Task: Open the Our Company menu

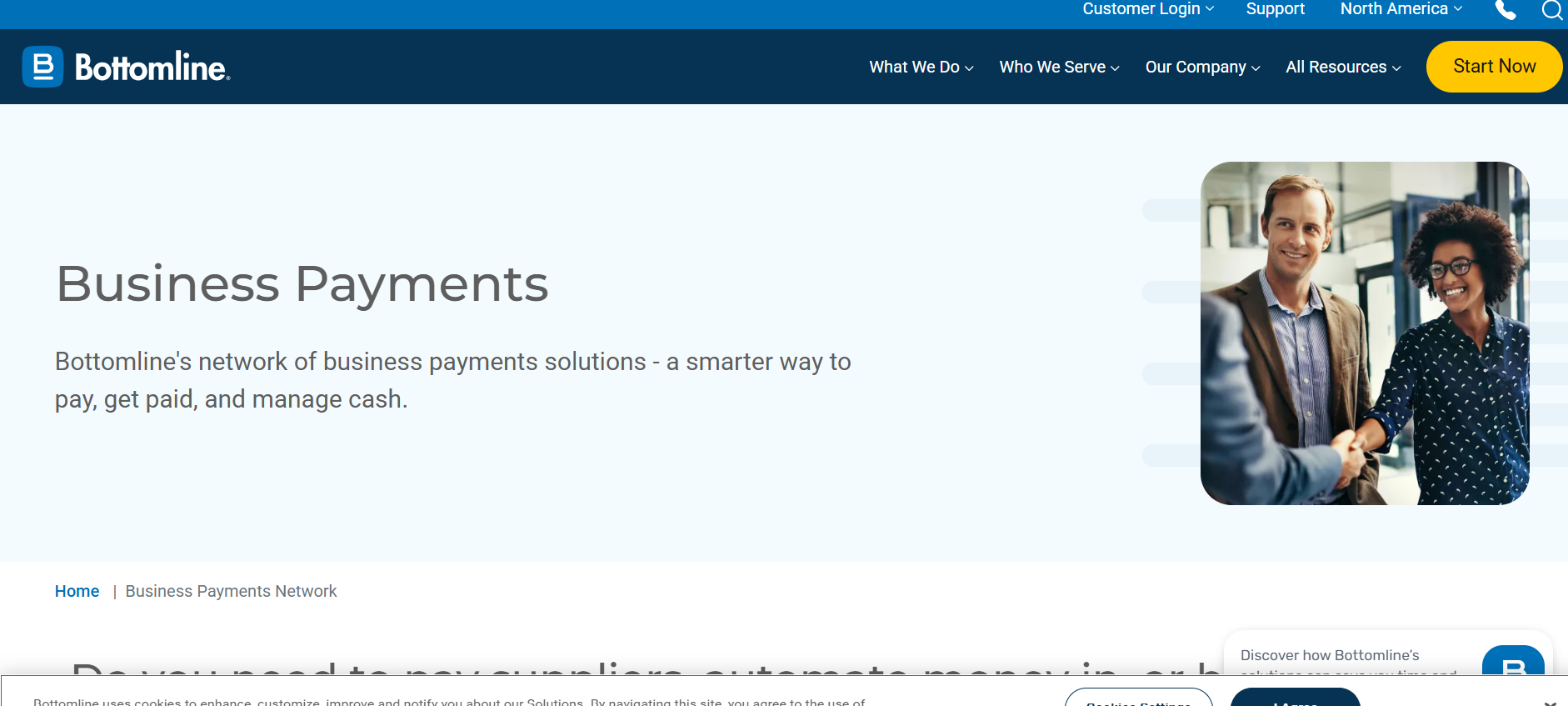Action: [1203, 67]
